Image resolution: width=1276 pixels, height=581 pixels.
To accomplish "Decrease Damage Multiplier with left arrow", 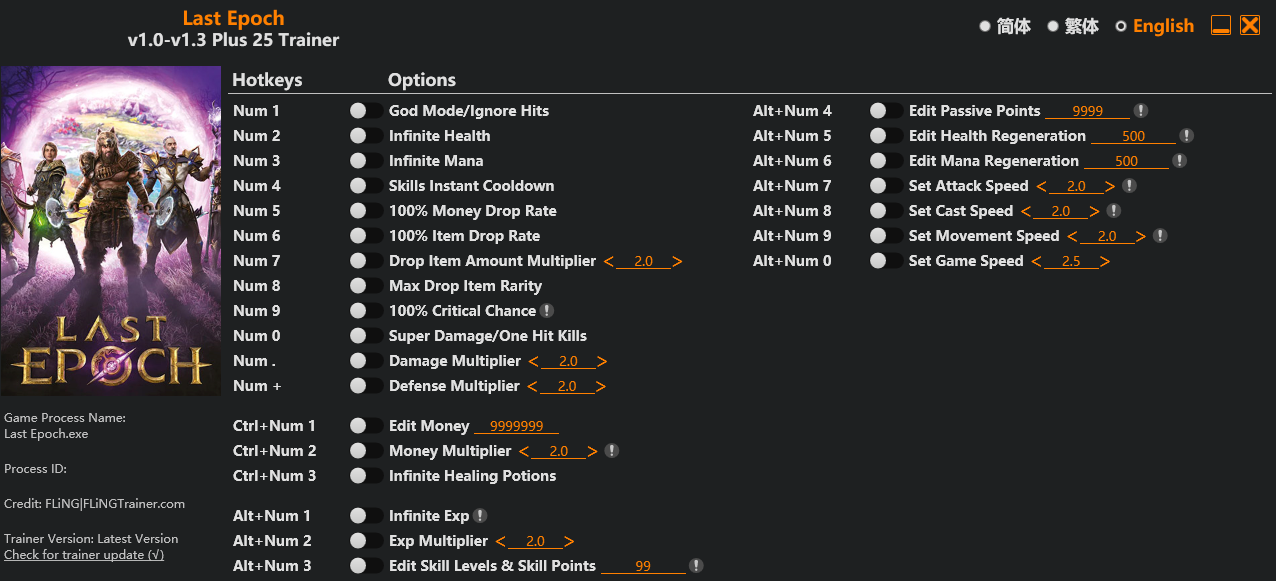I will pos(533,361).
